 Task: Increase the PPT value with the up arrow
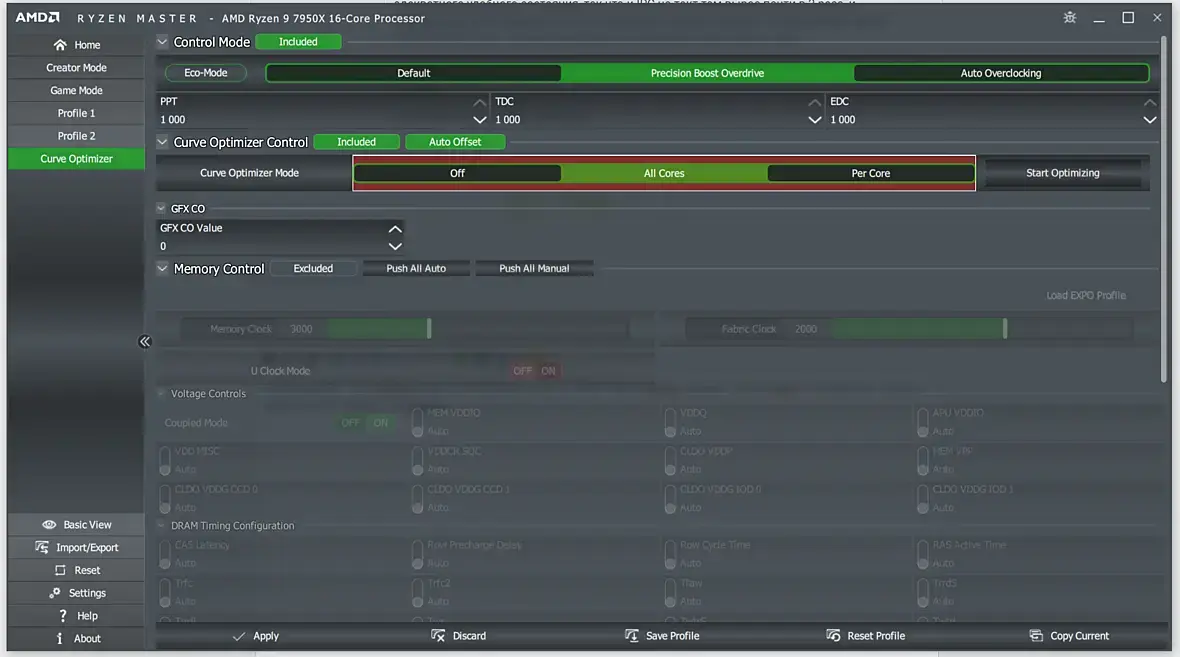point(479,102)
